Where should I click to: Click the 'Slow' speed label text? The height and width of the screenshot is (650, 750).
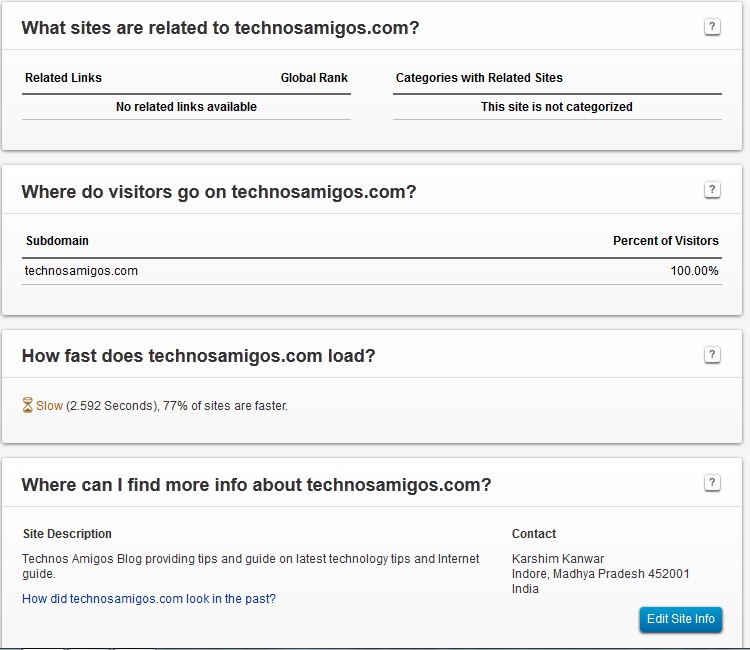point(49,406)
